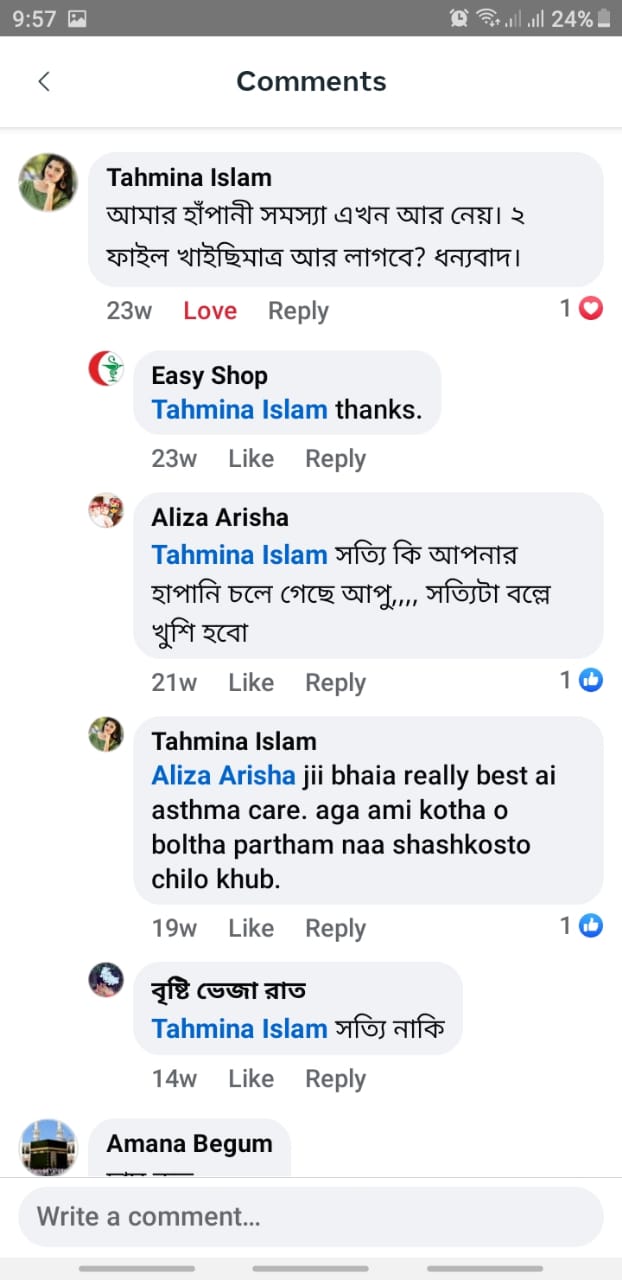Tap the back arrow in Comments header
The height and width of the screenshot is (1280, 622).
pyautogui.click(x=44, y=82)
